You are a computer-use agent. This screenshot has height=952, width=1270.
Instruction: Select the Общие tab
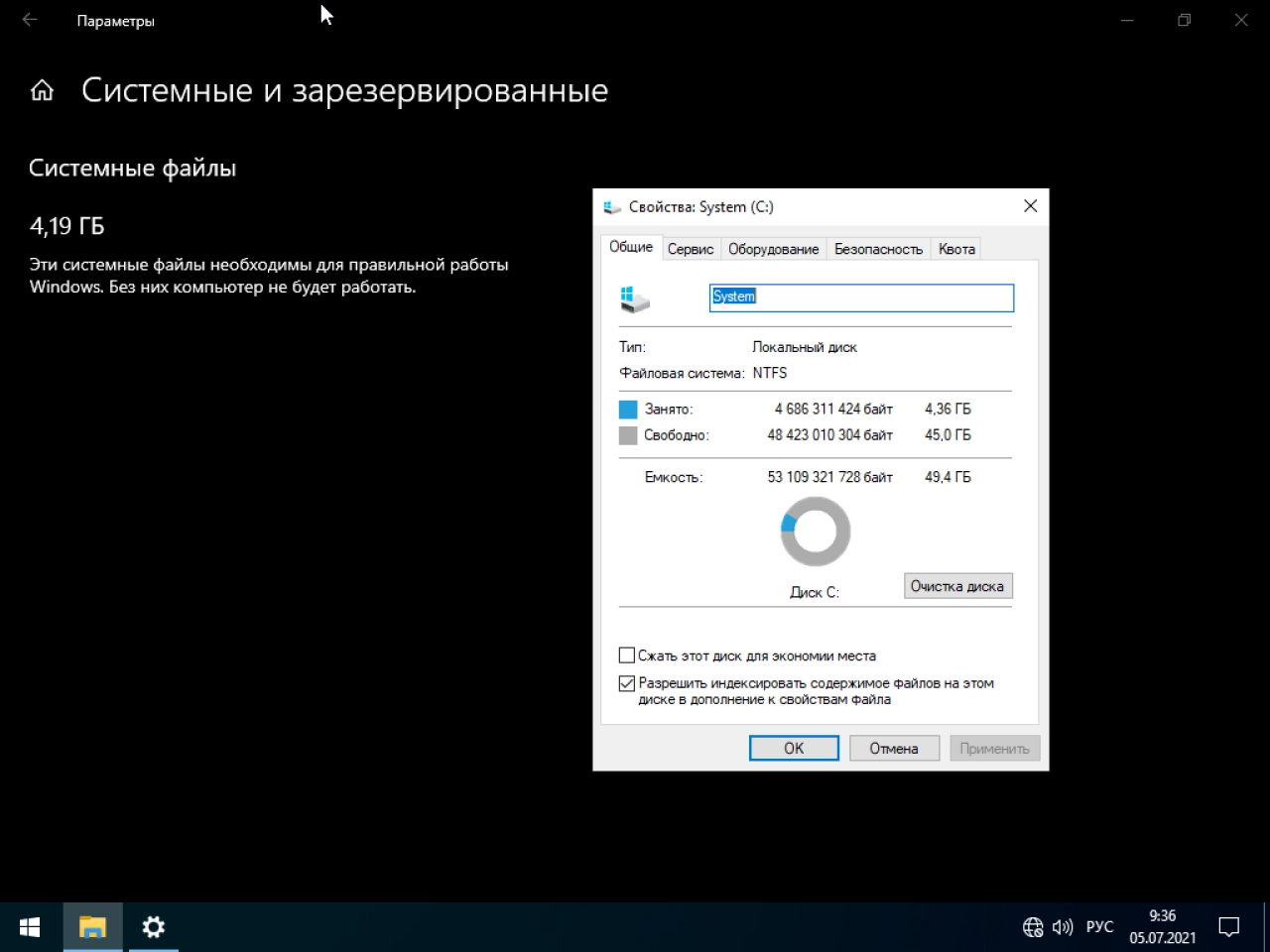631,247
